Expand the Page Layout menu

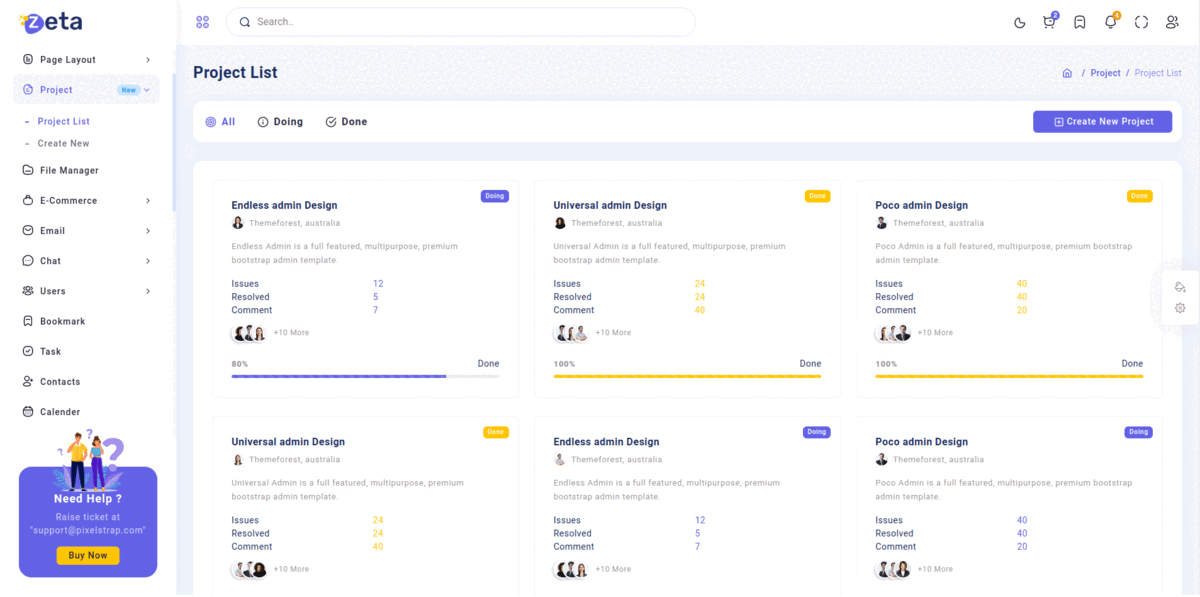click(x=86, y=60)
